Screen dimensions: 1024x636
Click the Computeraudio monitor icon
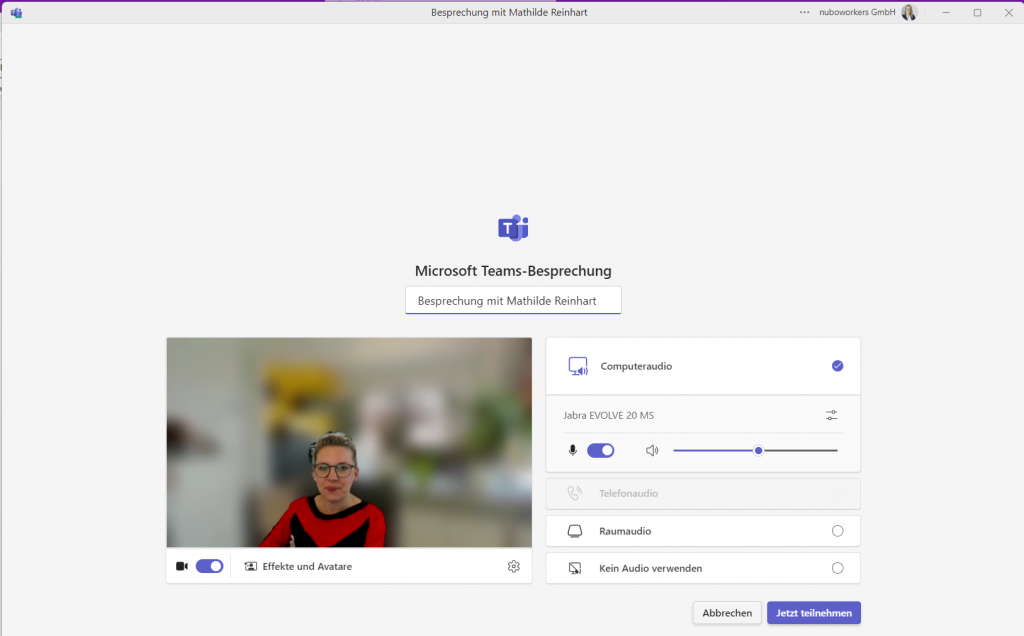pyautogui.click(x=578, y=366)
